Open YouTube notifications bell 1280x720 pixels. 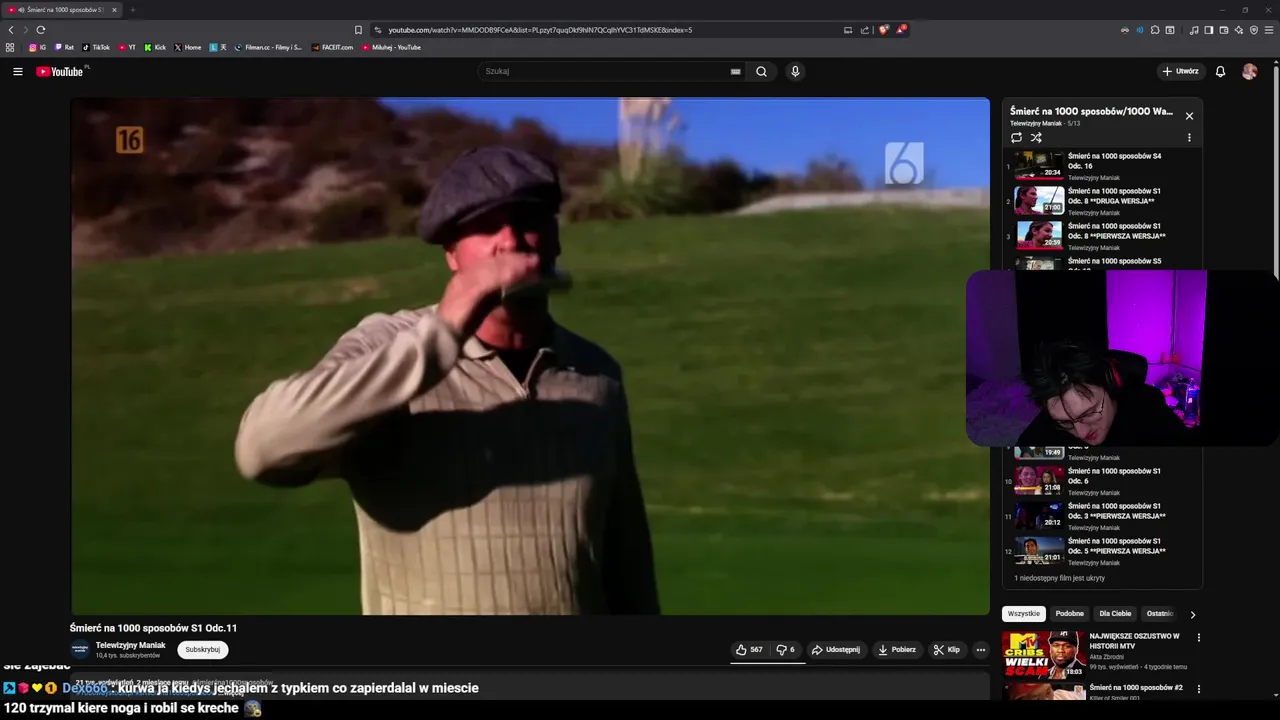pos(1220,71)
